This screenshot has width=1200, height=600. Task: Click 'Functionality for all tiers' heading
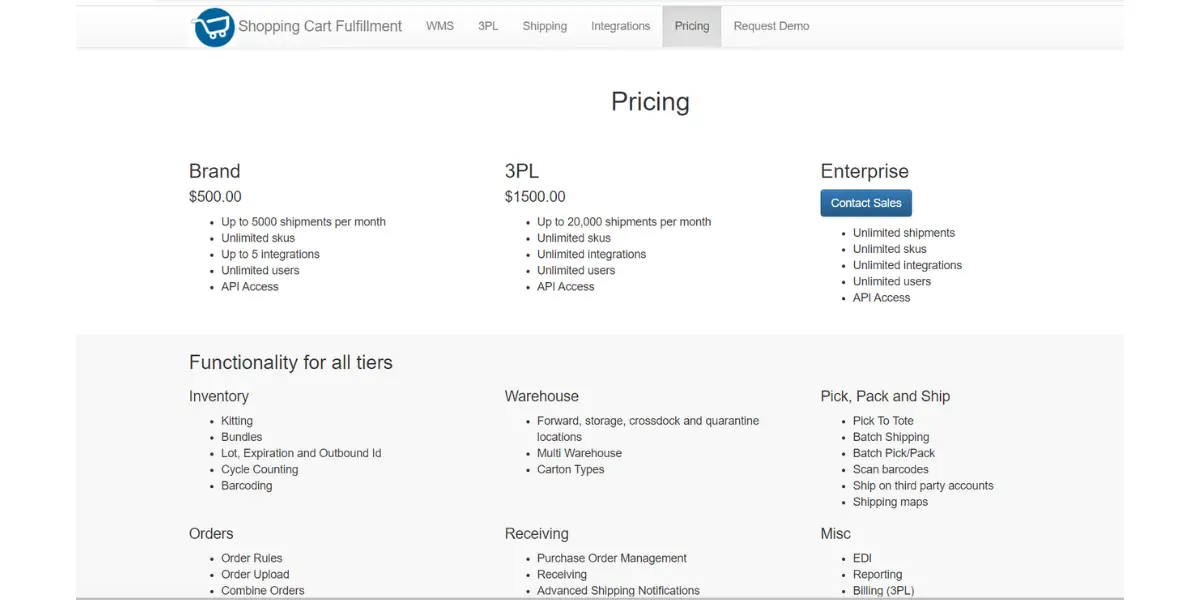tap(291, 362)
